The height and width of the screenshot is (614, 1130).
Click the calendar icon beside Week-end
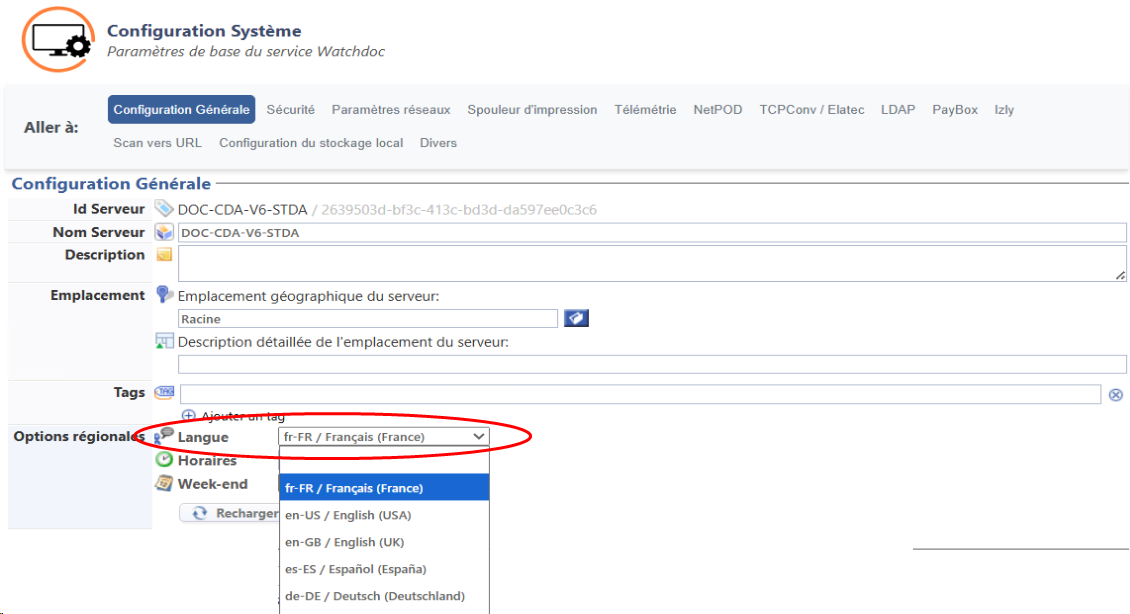coord(164,484)
